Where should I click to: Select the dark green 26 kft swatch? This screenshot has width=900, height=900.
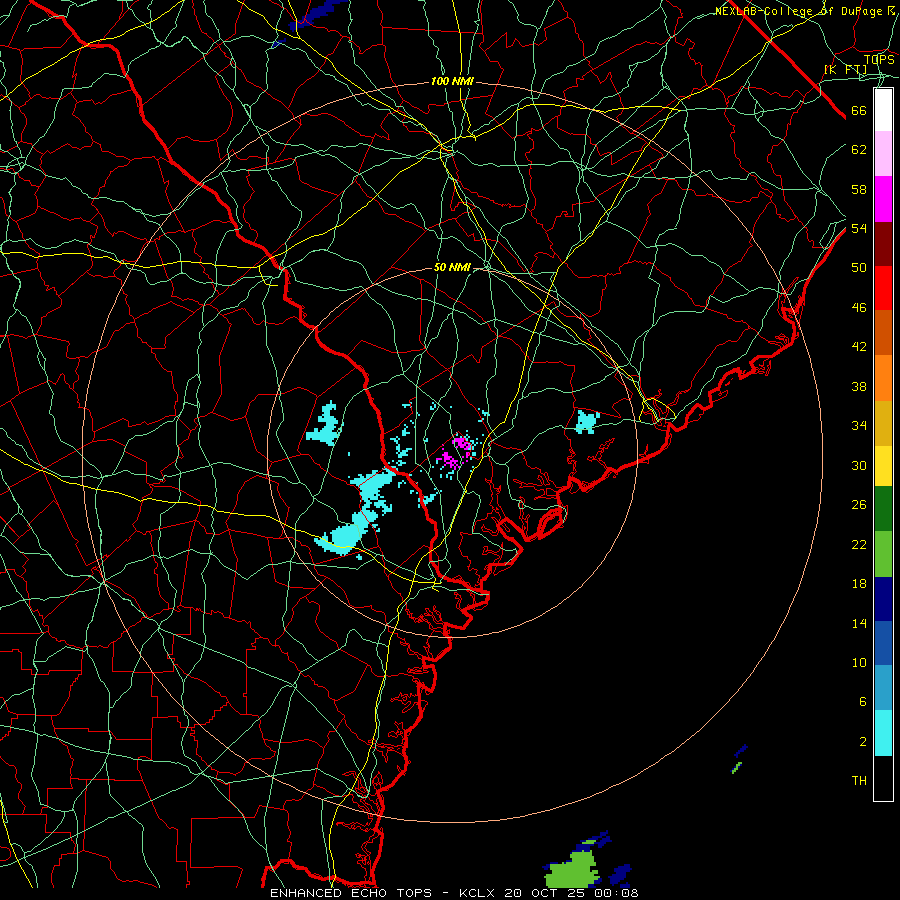click(883, 509)
